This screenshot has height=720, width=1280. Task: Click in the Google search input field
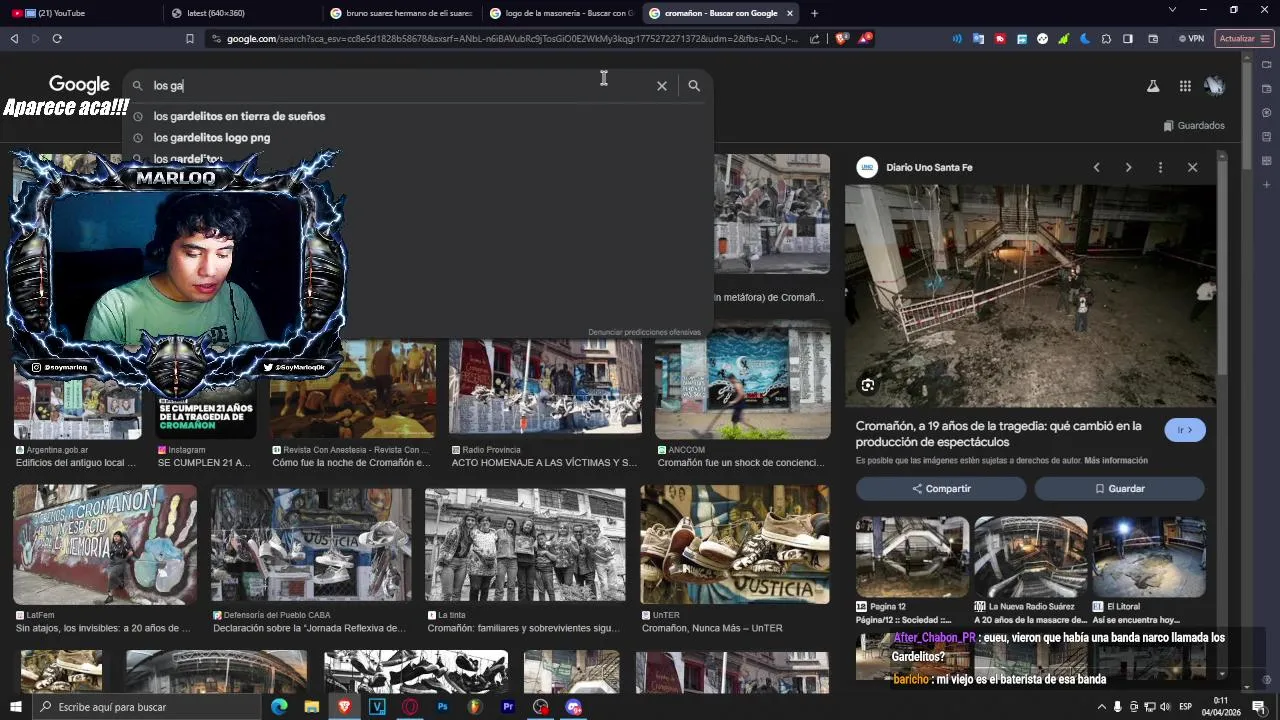400,86
